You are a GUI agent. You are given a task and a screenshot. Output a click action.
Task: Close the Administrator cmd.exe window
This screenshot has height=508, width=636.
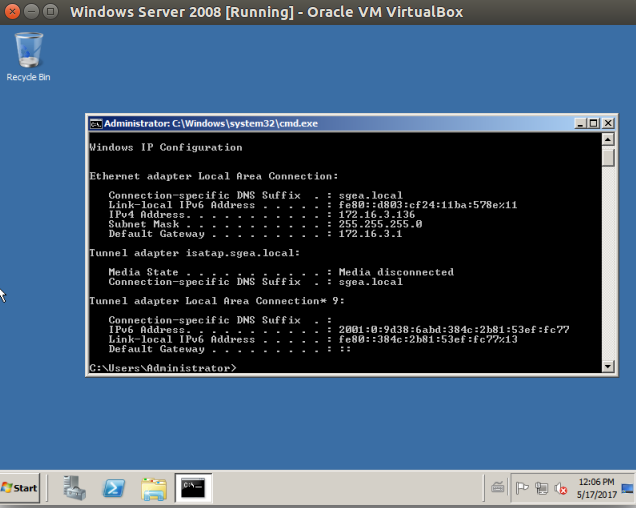coord(607,124)
